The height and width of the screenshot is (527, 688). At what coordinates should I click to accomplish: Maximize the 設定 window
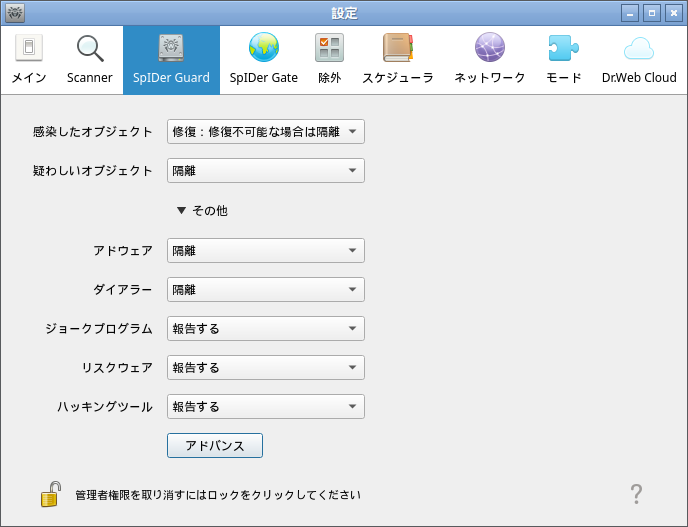point(652,13)
